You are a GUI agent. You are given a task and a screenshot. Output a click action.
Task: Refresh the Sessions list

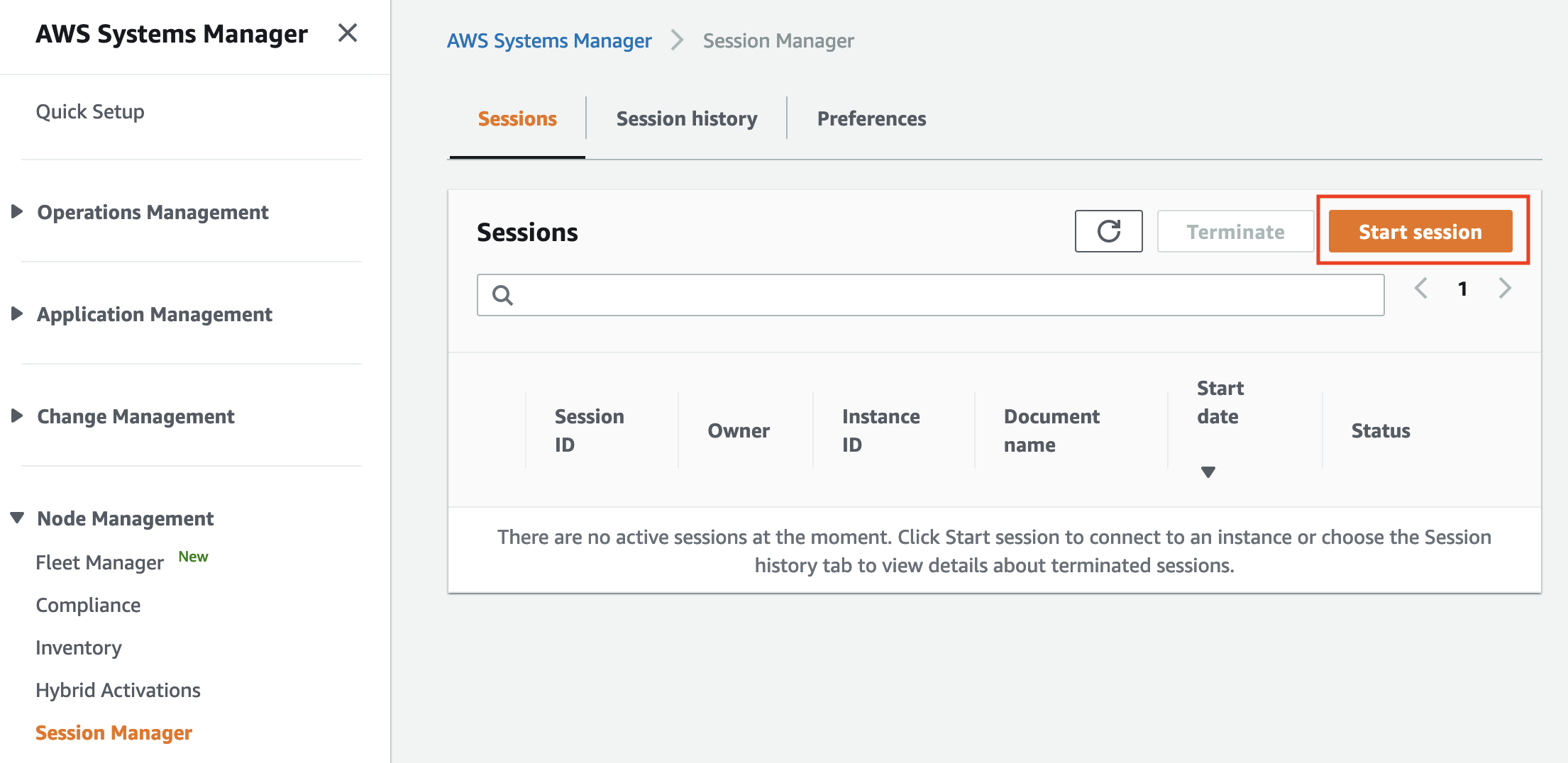[x=1108, y=230]
